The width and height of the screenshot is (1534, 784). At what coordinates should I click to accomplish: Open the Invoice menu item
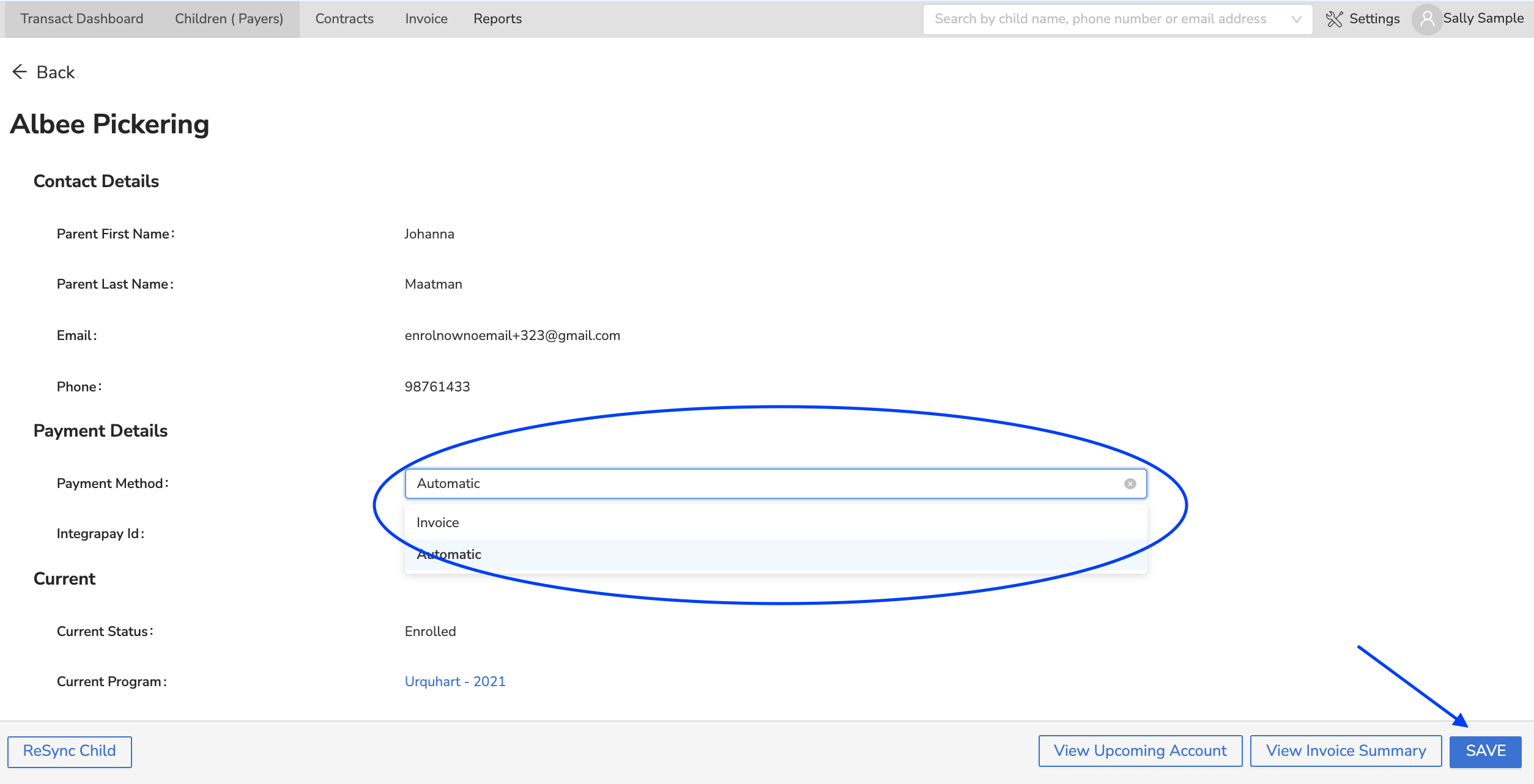pyautogui.click(x=426, y=19)
